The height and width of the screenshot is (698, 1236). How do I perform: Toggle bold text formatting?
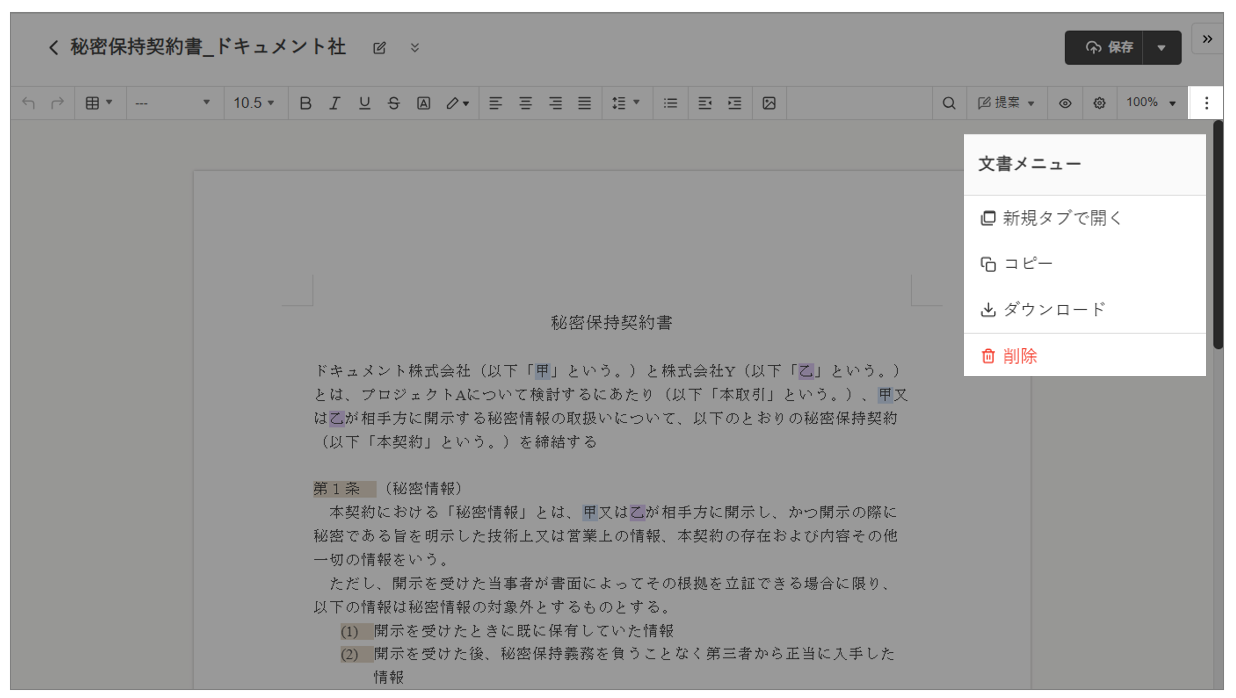[306, 103]
